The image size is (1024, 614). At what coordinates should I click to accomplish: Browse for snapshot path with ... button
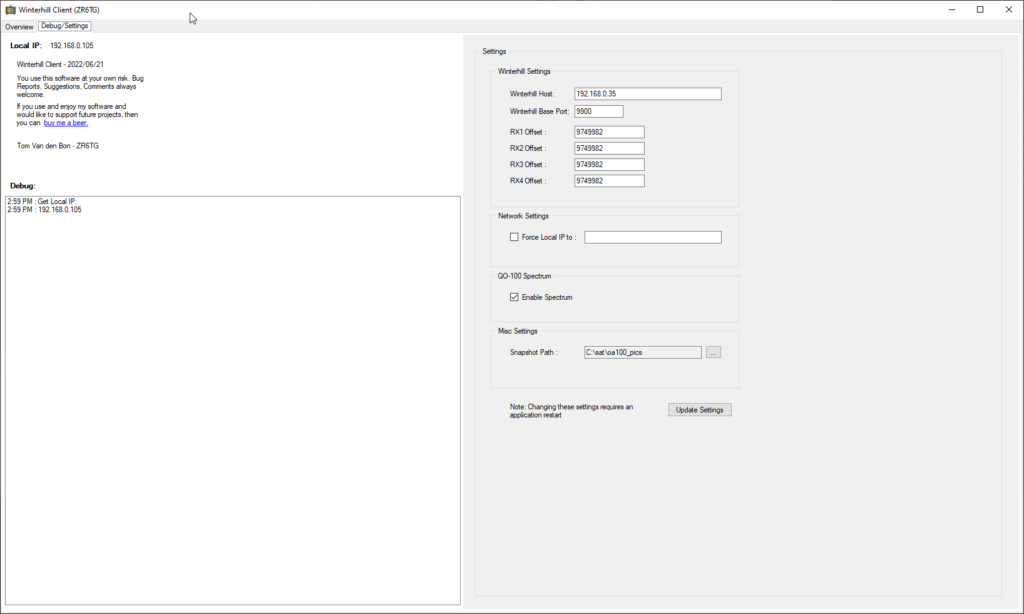coord(713,353)
